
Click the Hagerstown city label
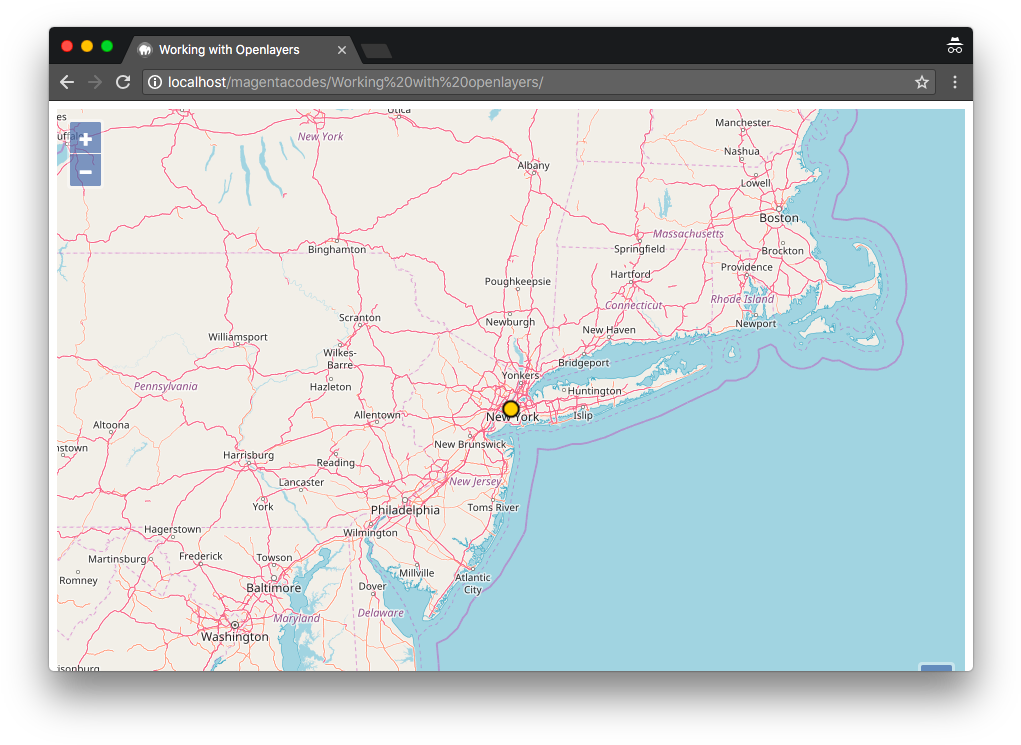173,529
